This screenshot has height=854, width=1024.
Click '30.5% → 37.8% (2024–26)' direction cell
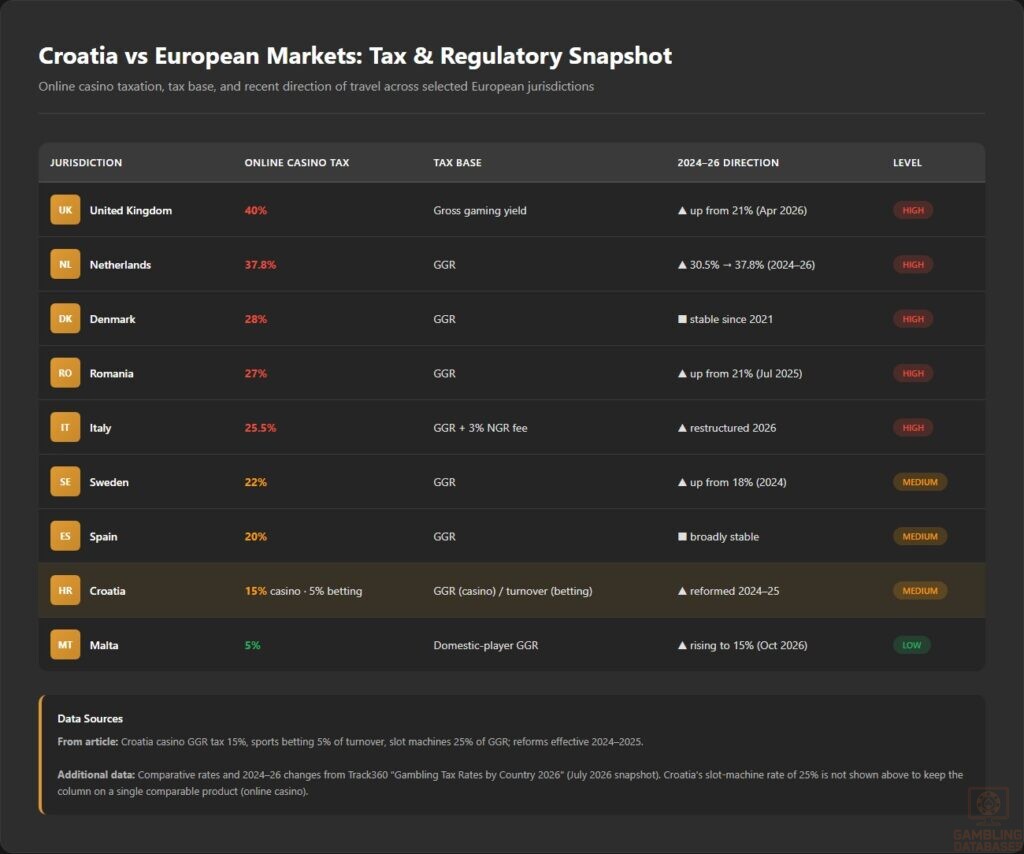coord(746,264)
